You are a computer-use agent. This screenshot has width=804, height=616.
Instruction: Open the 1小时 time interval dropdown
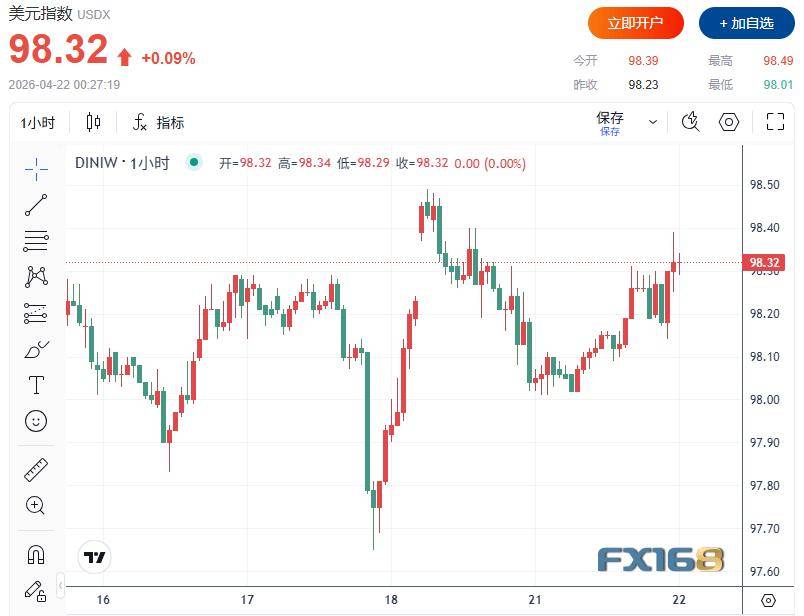[38, 123]
